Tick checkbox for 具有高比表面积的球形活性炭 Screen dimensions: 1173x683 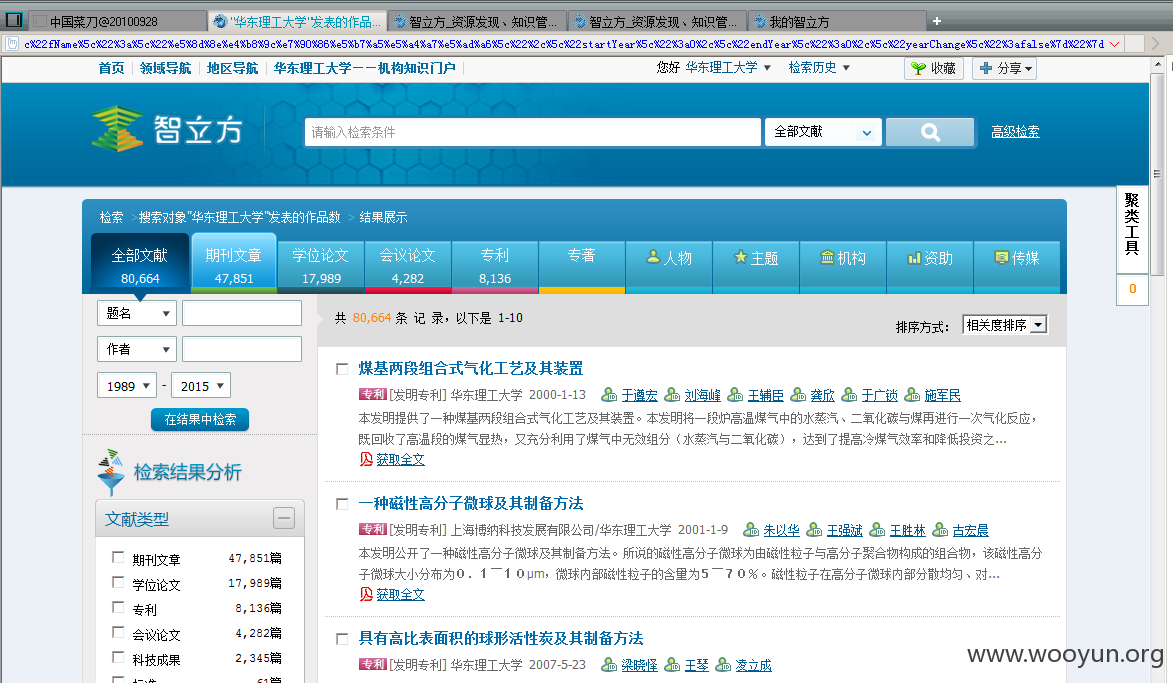[x=342, y=639]
